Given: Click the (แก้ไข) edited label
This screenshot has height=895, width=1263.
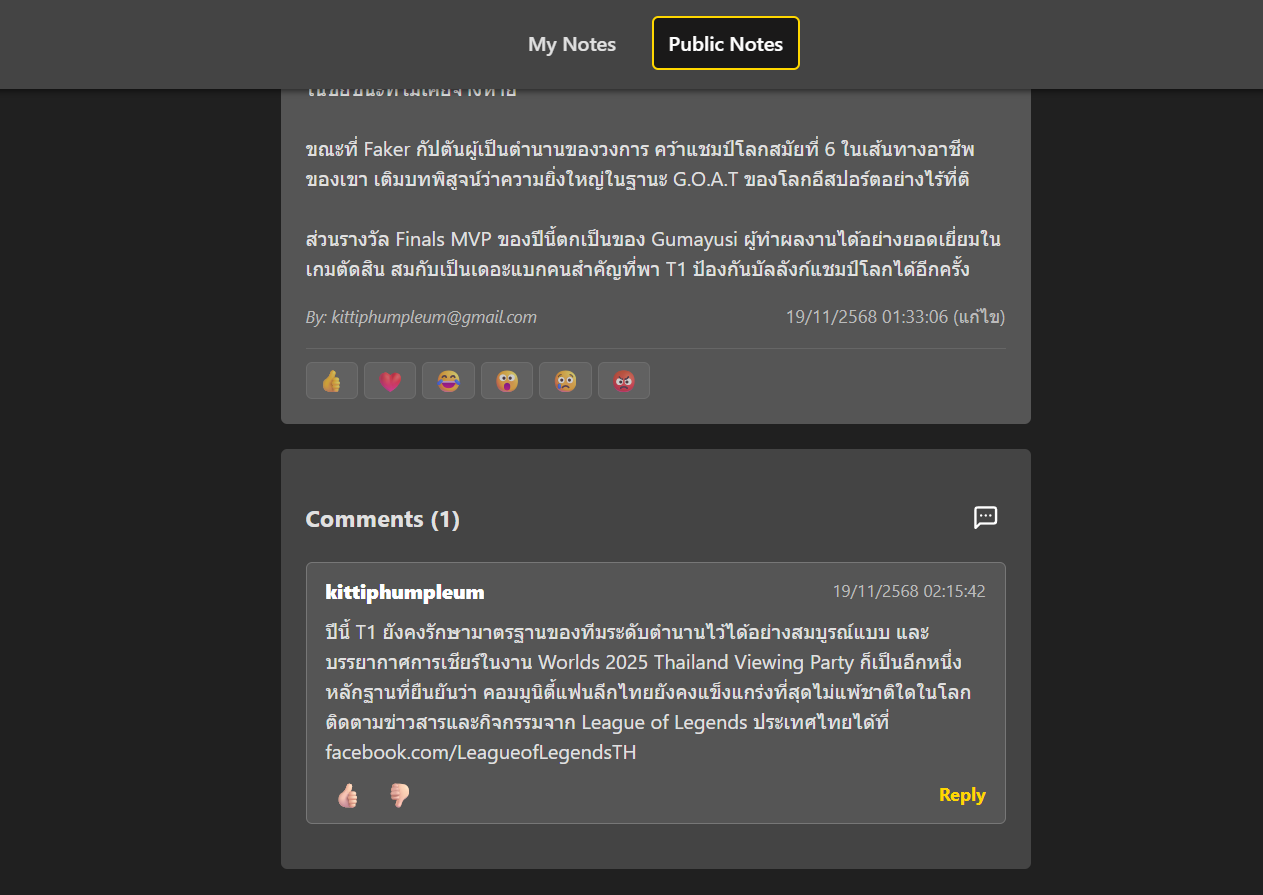Looking at the screenshot, I should click(x=979, y=317).
